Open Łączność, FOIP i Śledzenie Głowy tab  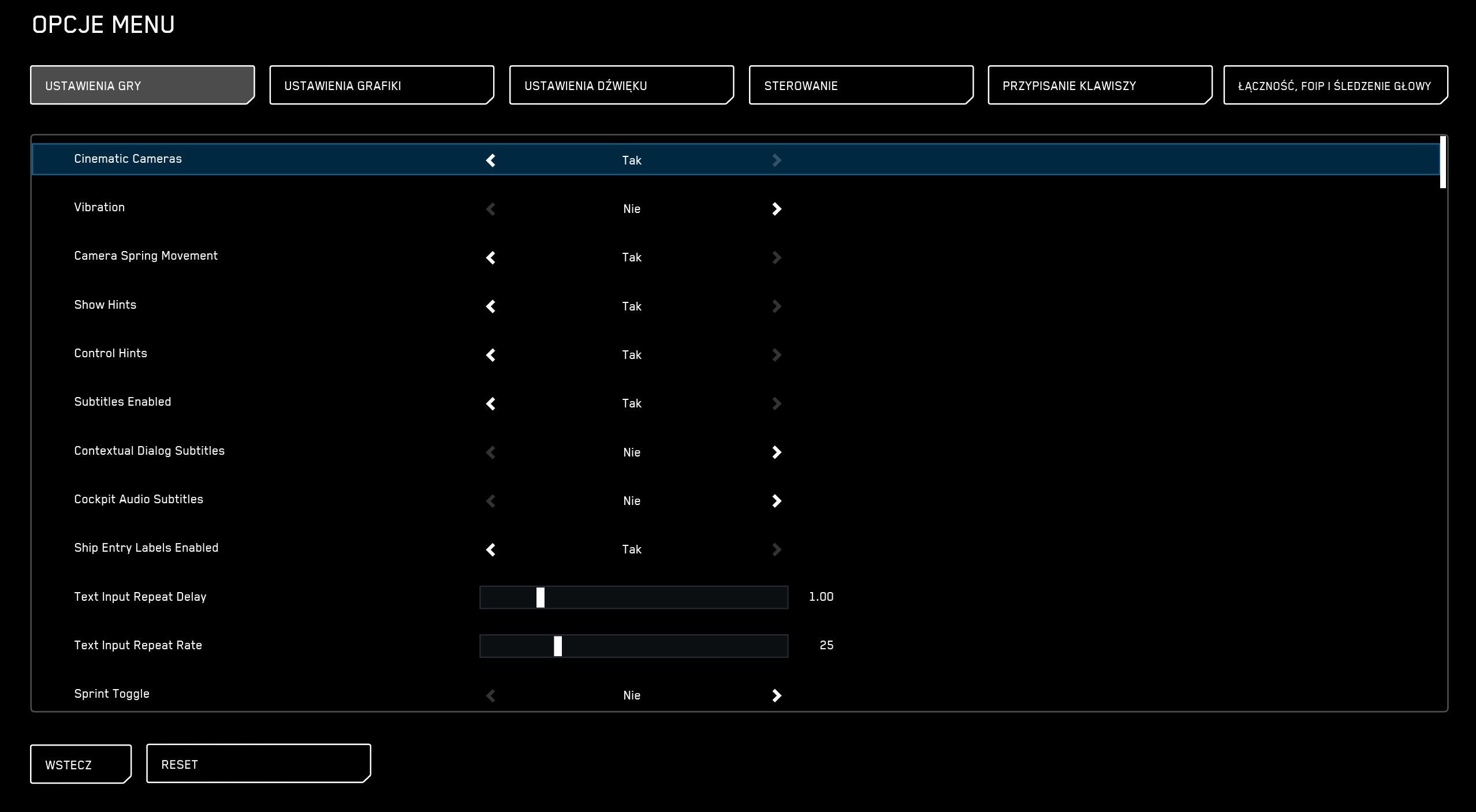click(x=1336, y=85)
